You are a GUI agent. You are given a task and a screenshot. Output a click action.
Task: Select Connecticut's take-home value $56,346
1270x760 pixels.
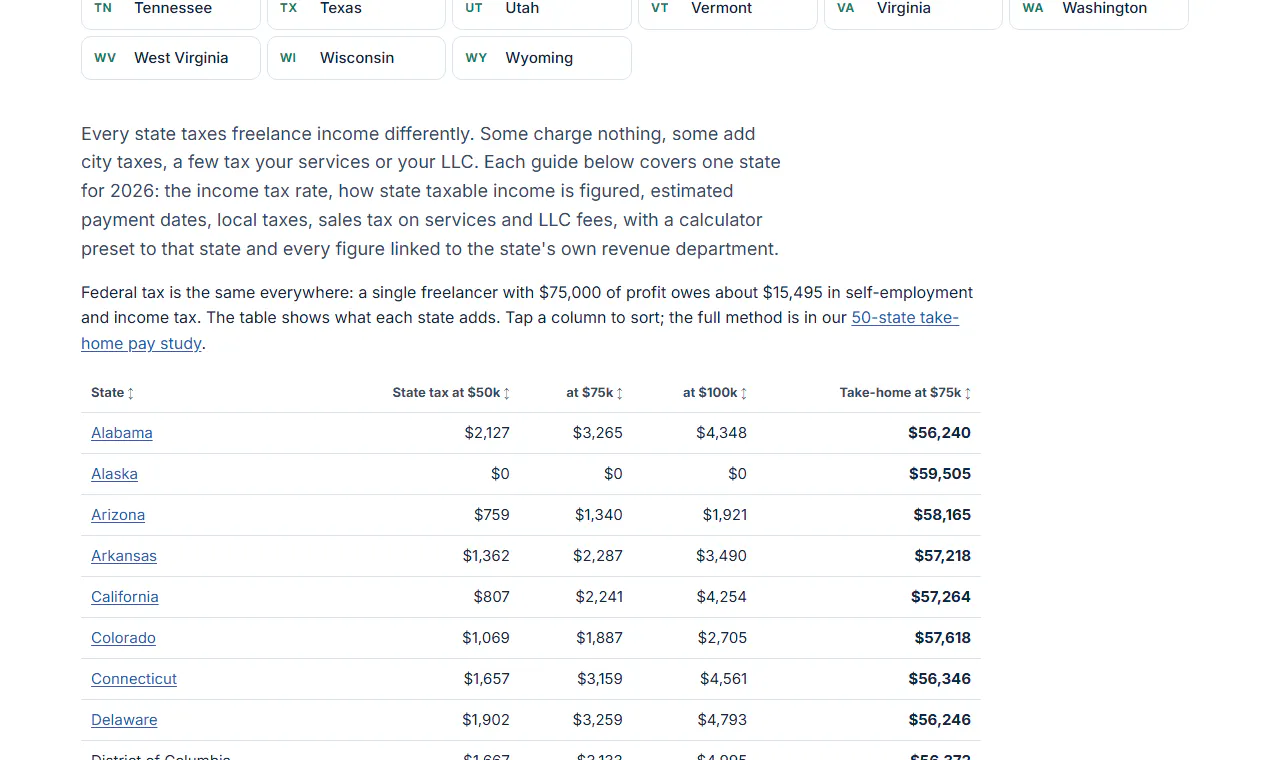[x=939, y=679]
